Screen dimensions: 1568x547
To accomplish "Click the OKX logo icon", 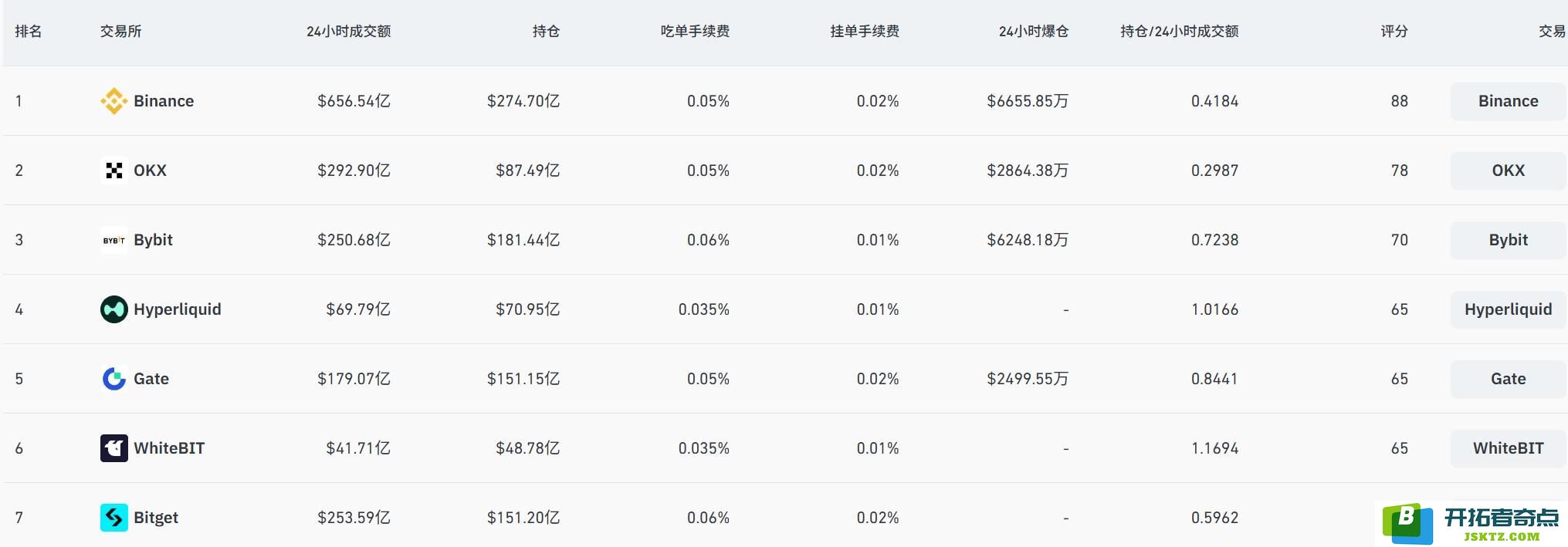I will 114,171.
